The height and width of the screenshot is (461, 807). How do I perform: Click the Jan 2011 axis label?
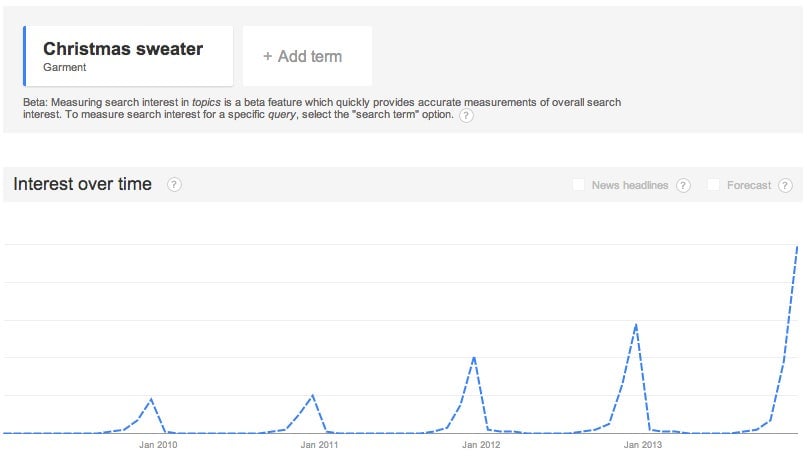[320, 445]
